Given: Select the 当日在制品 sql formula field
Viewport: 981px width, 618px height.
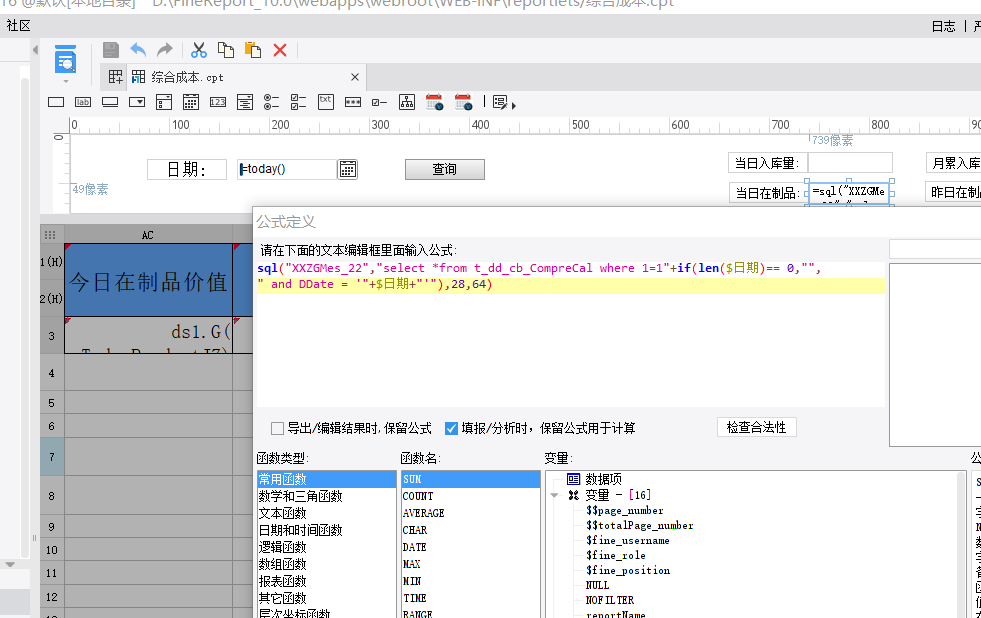Looking at the screenshot, I should (849, 193).
